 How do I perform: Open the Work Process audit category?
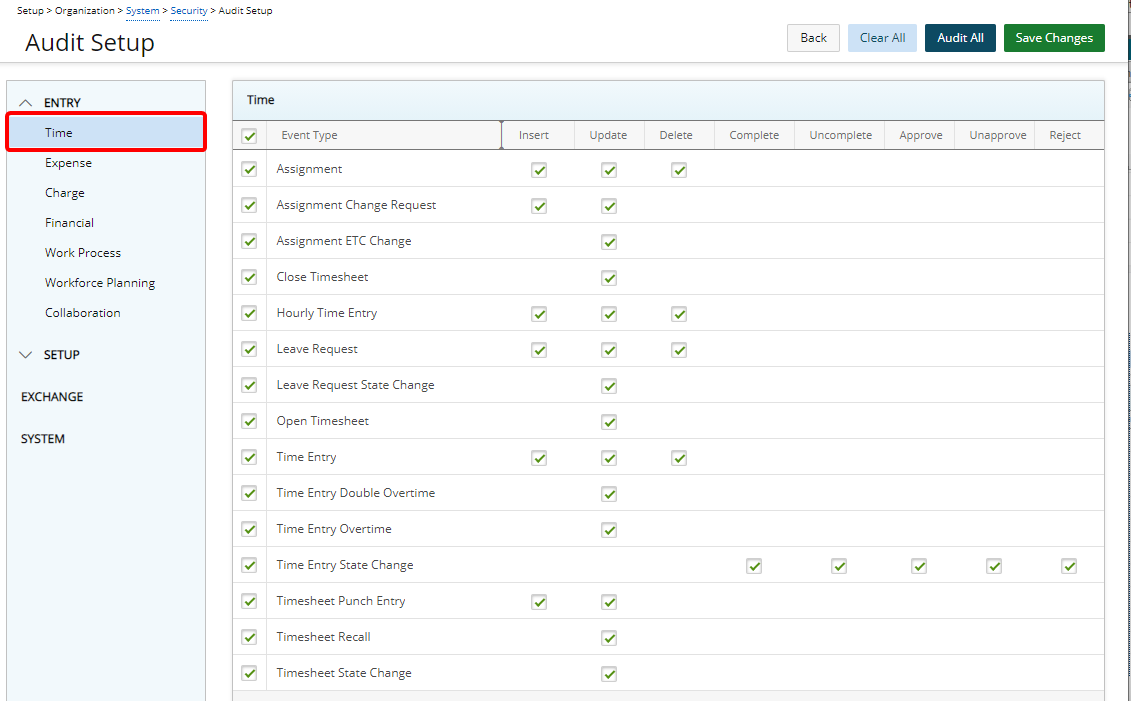(x=83, y=253)
